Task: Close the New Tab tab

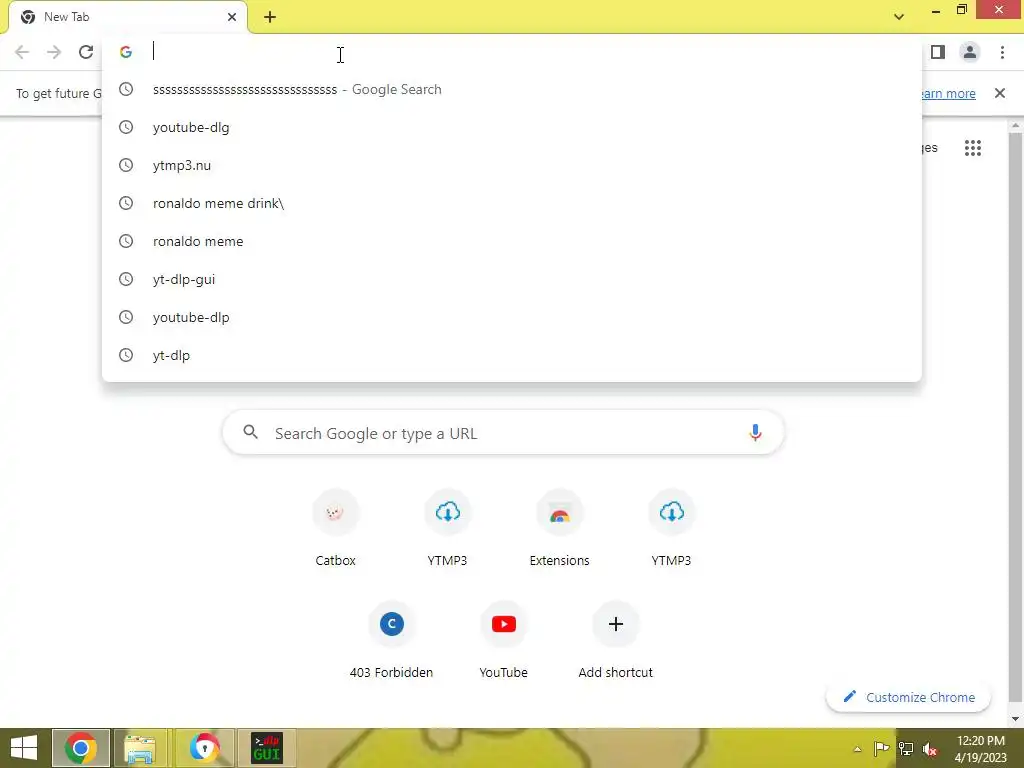Action: 232,17
